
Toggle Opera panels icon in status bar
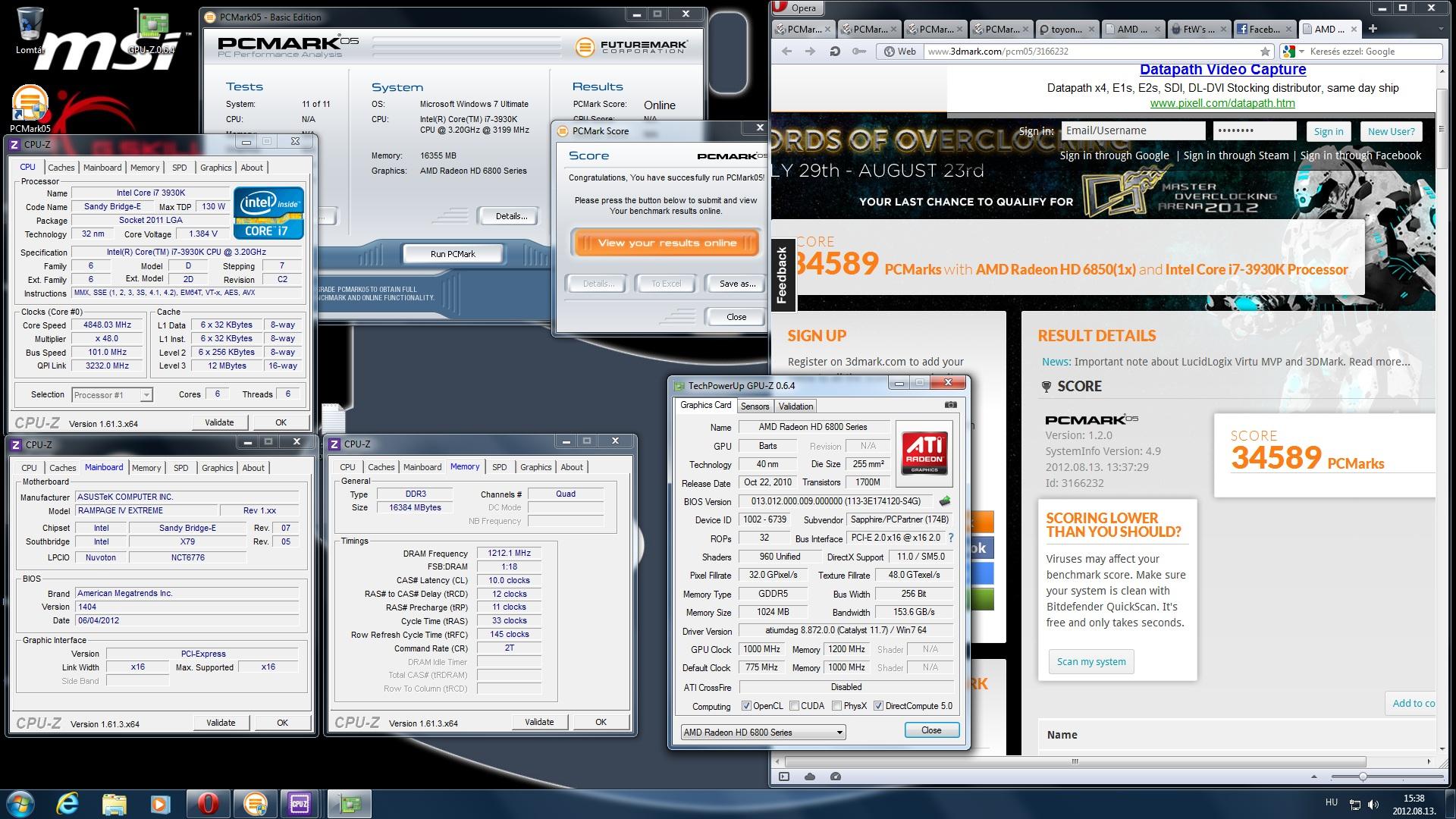784,777
